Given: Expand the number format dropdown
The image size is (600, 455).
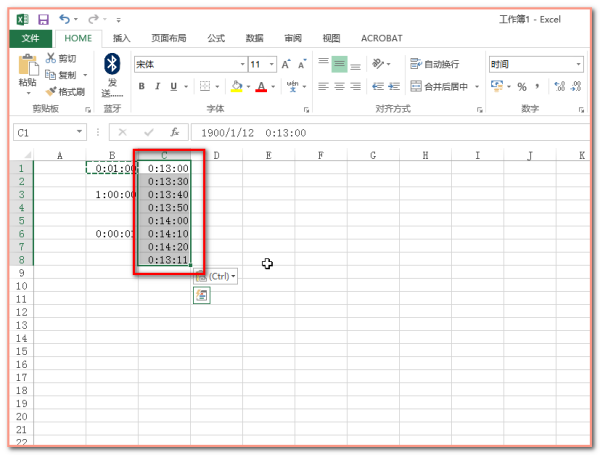Looking at the screenshot, I should pos(578,64).
